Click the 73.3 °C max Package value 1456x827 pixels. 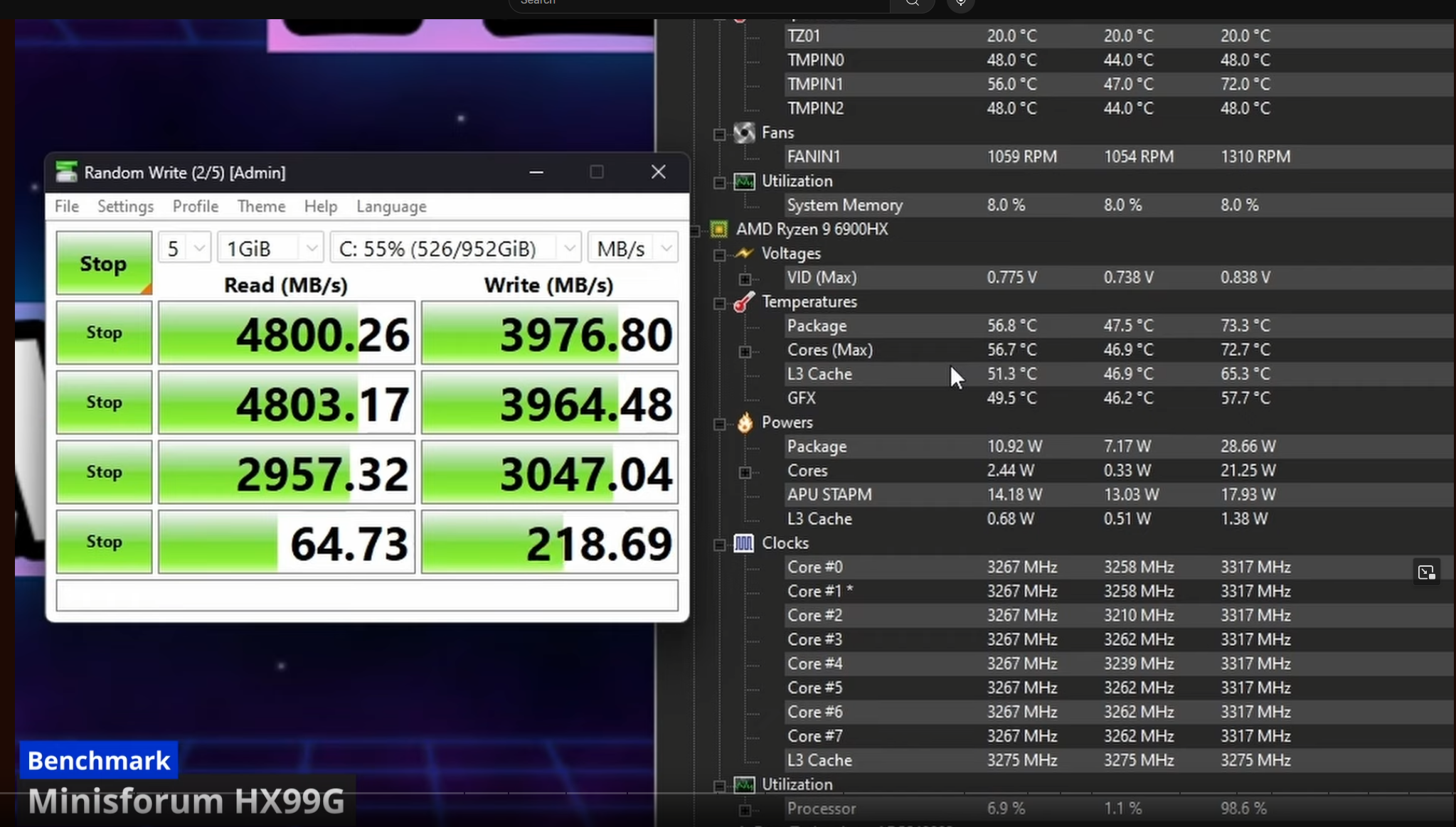click(1245, 326)
